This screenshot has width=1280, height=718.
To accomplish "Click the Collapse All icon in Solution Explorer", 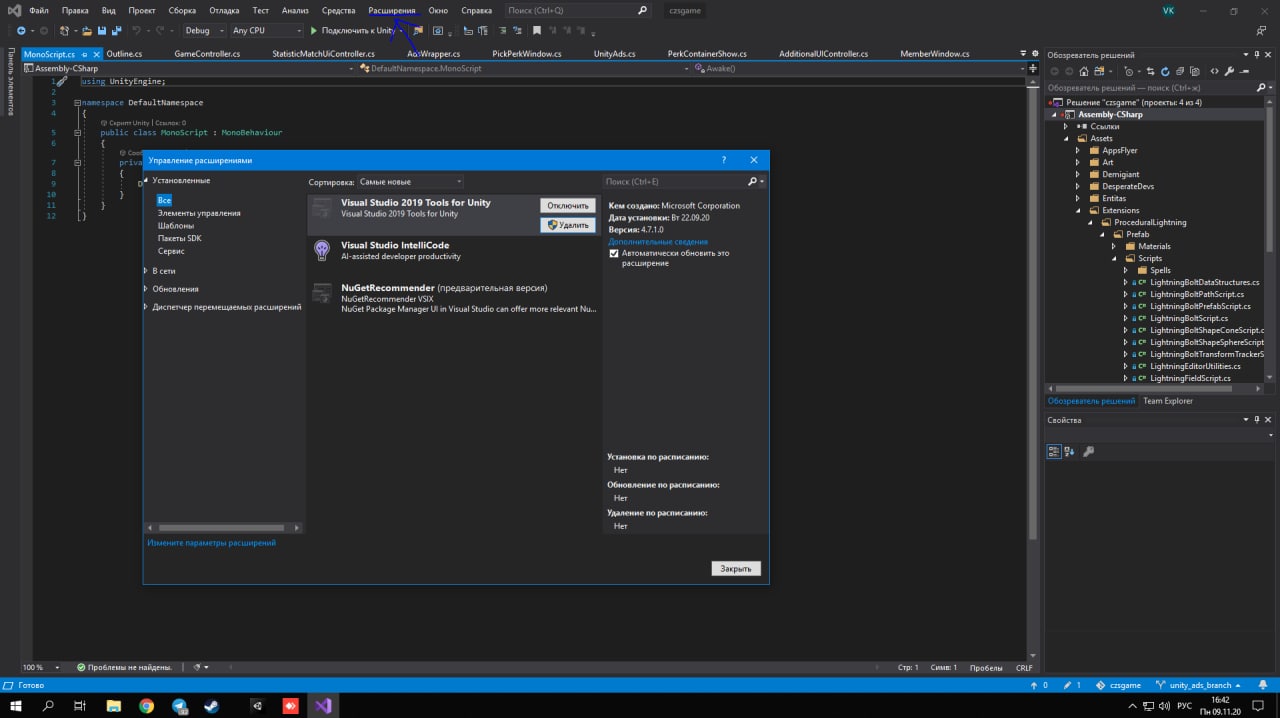I will pos(1179,72).
